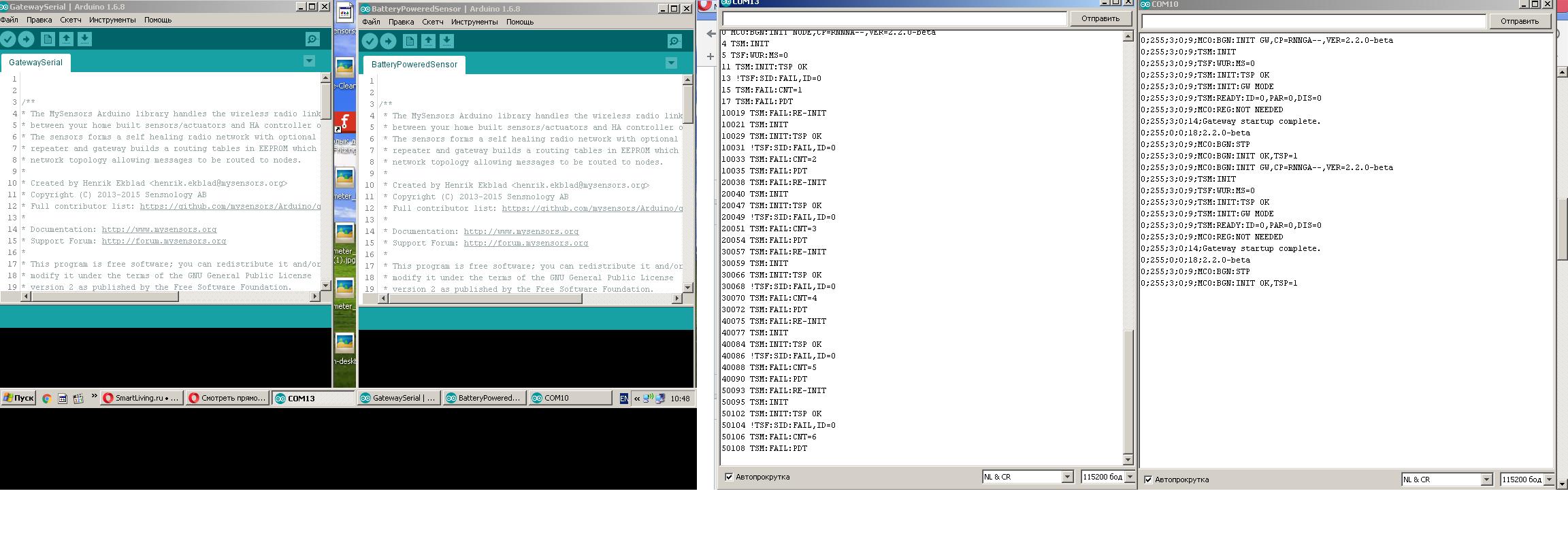Image resolution: width=1568 pixels, height=538 pixels.
Task: Open Скетч menu in BatteryPoweredSensor window
Action: 433,22
